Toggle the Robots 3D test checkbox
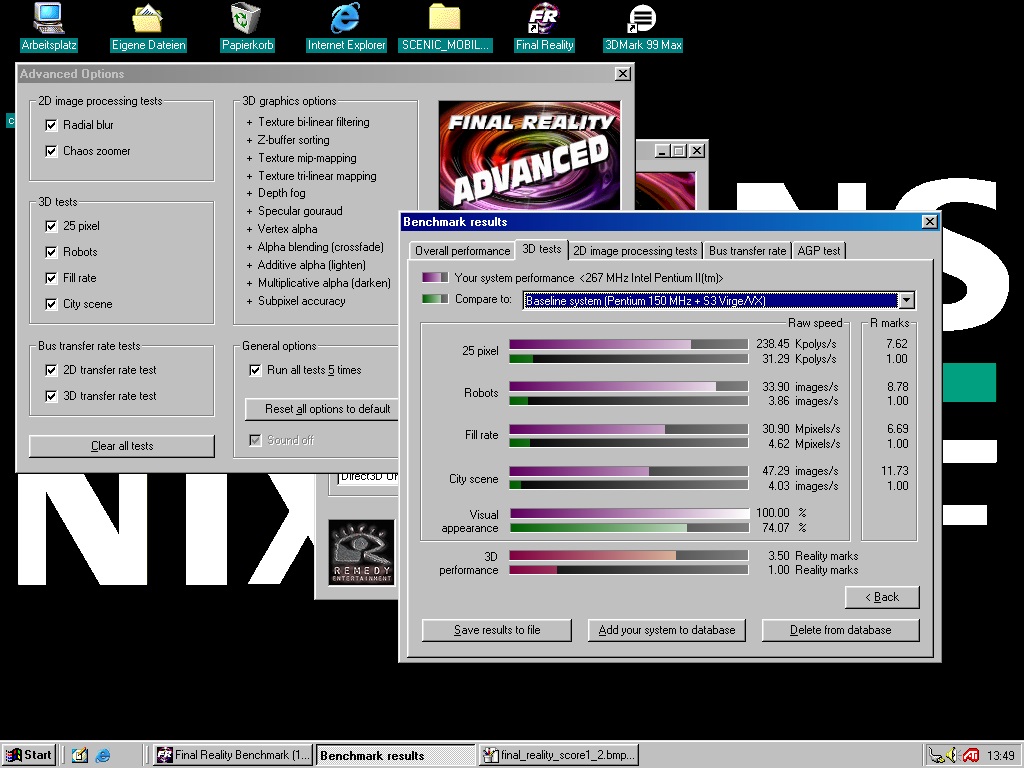Screen dimensions: 1024x768 [x=51, y=252]
